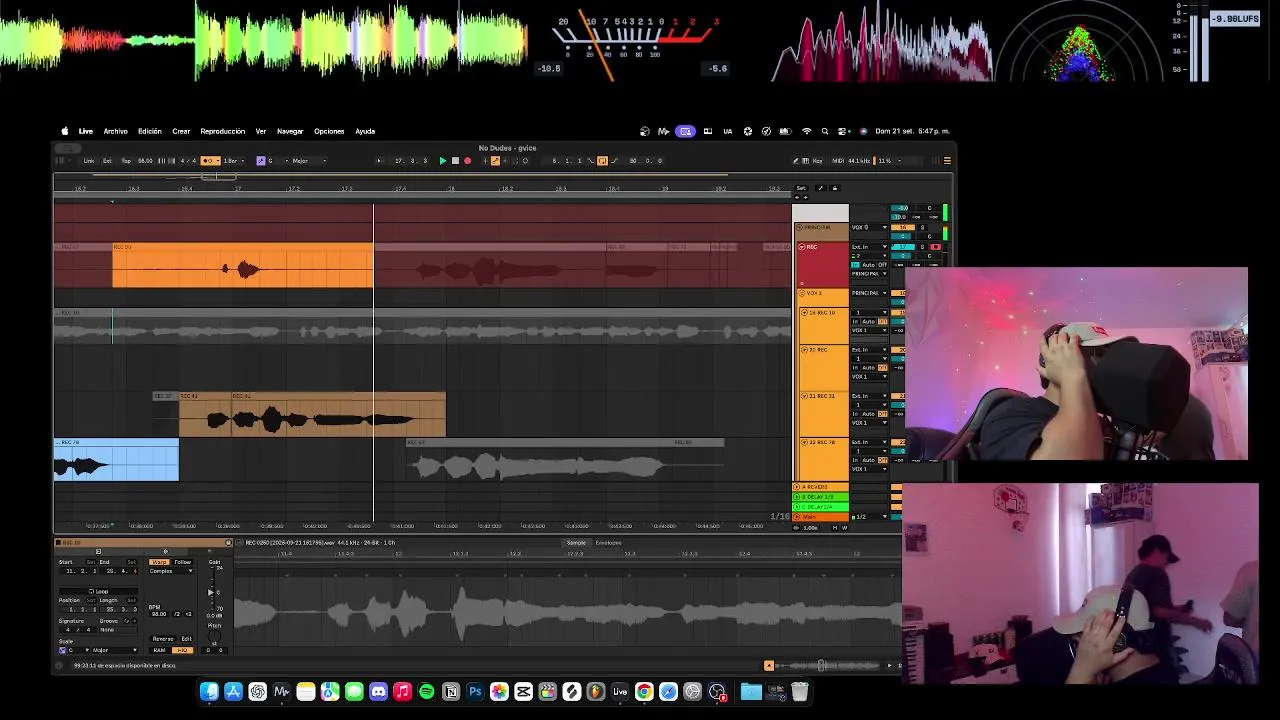Click the Wi-Fi icon in menu bar
Image resolution: width=1280 pixels, height=720 pixels.
(x=806, y=131)
